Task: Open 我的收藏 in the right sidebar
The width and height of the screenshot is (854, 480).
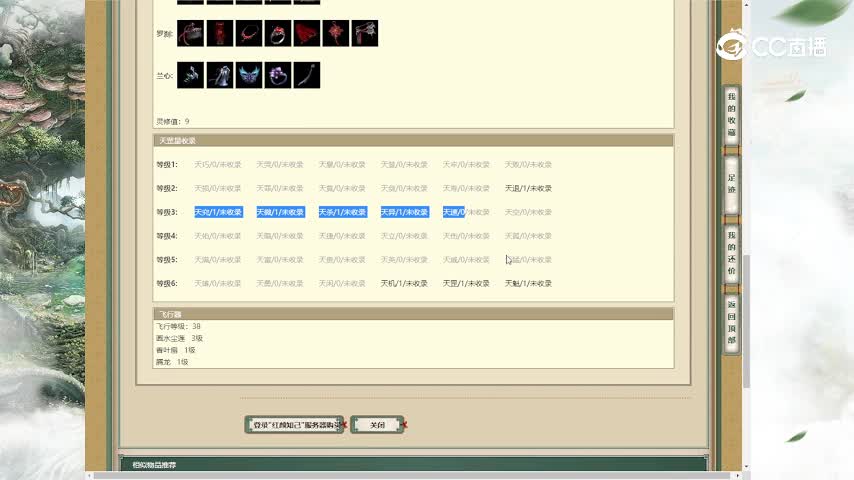Action: [x=731, y=114]
